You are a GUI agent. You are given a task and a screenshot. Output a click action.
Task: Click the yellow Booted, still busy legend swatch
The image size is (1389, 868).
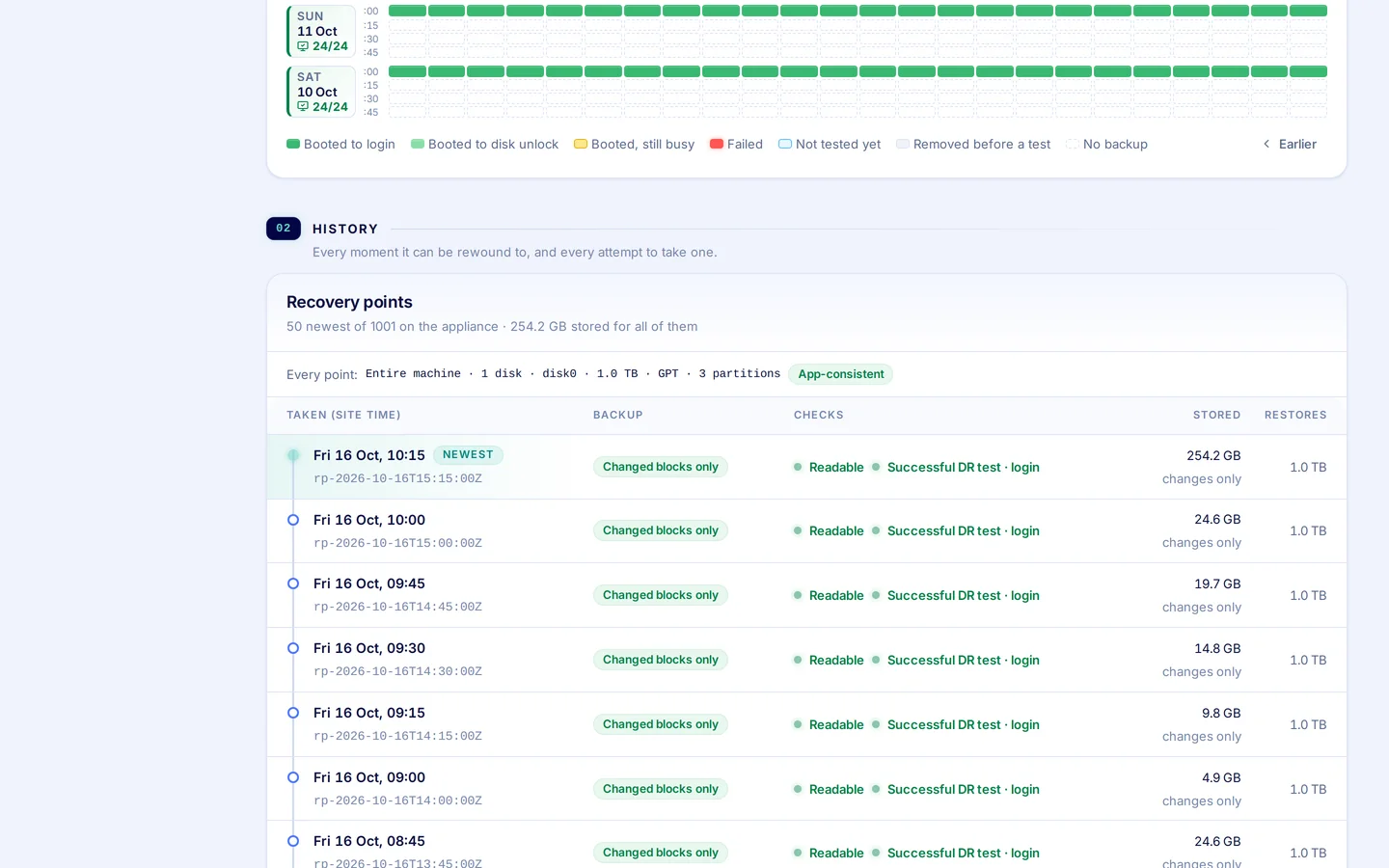point(581,144)
